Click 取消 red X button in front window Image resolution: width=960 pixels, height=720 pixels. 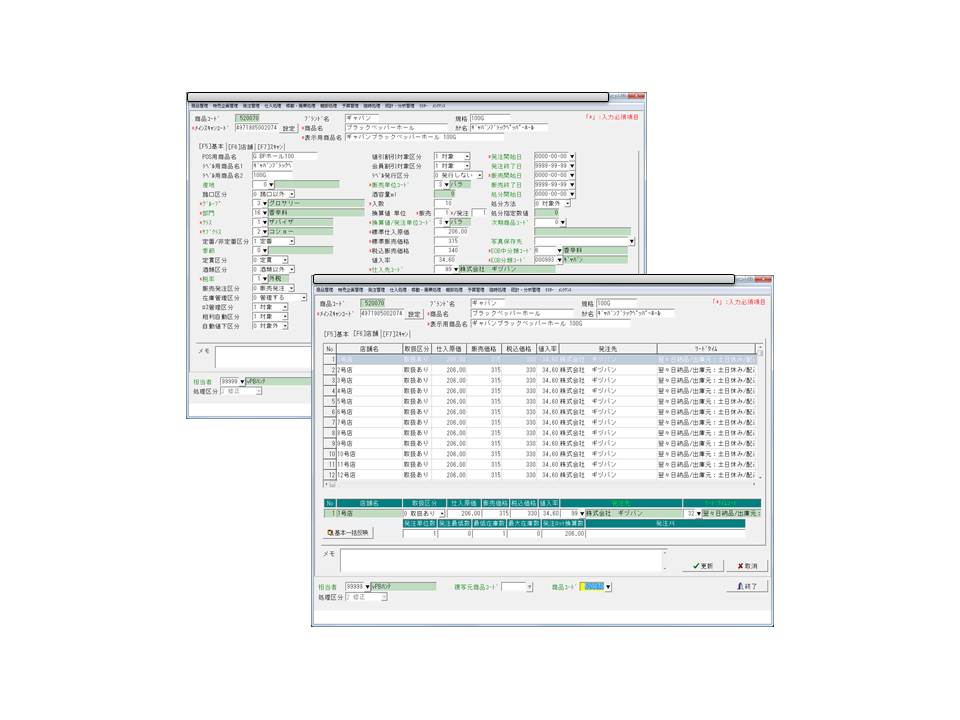(747, 566)
